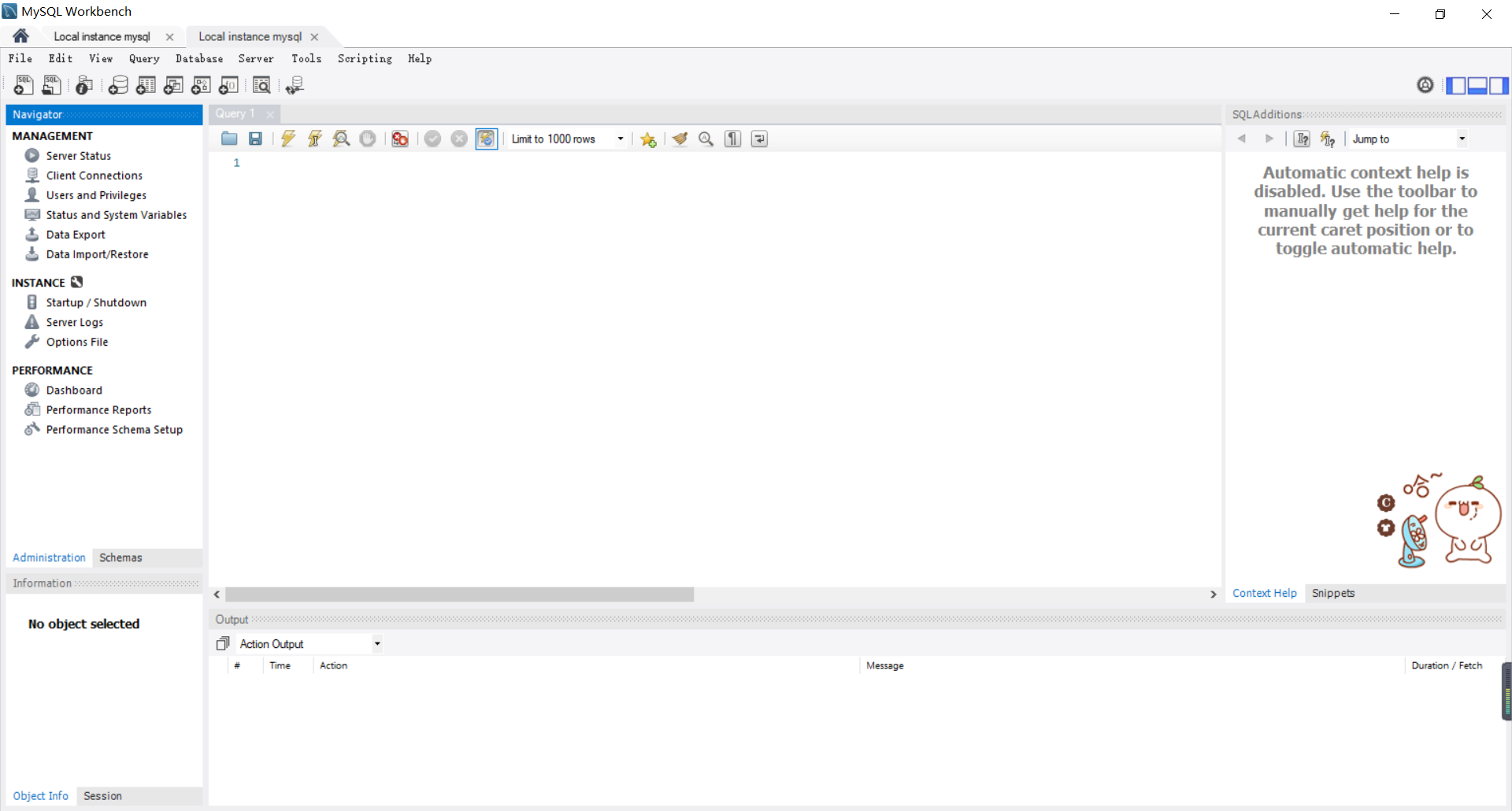This screenshot has height=811, width=1512.
Task: Create a new table icon
Action: [146, 85]
